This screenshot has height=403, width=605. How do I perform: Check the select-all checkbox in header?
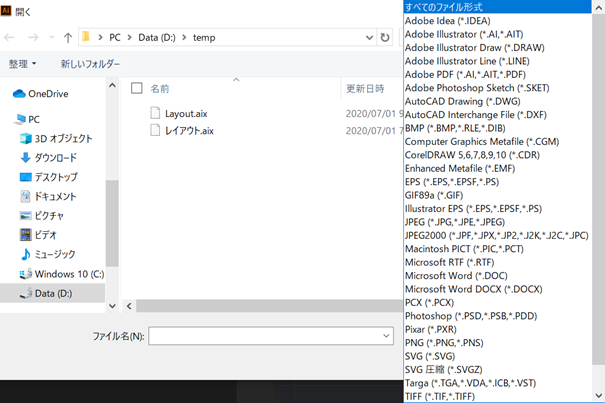click(137, 88)
